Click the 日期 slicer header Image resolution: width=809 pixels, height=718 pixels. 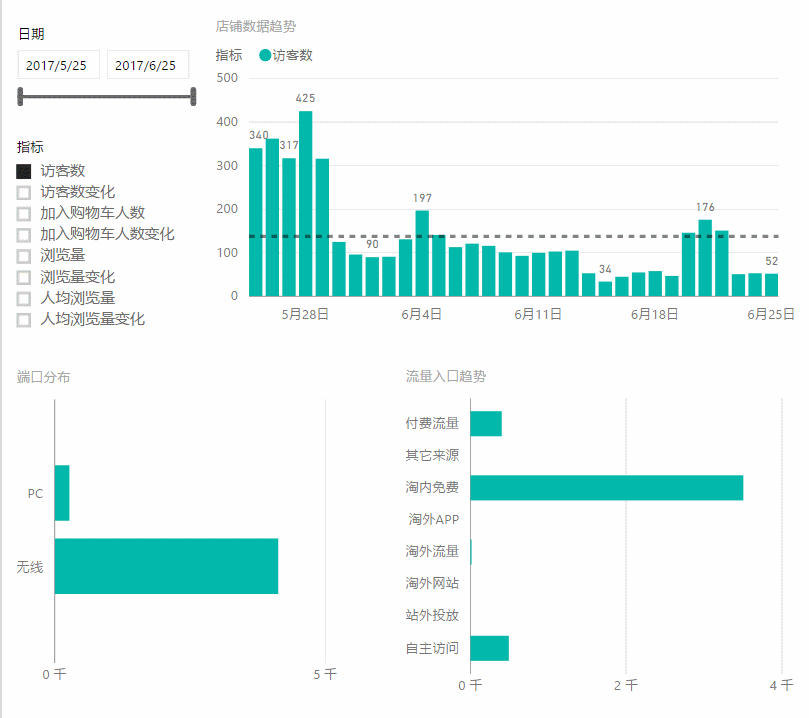coord(31,34)
